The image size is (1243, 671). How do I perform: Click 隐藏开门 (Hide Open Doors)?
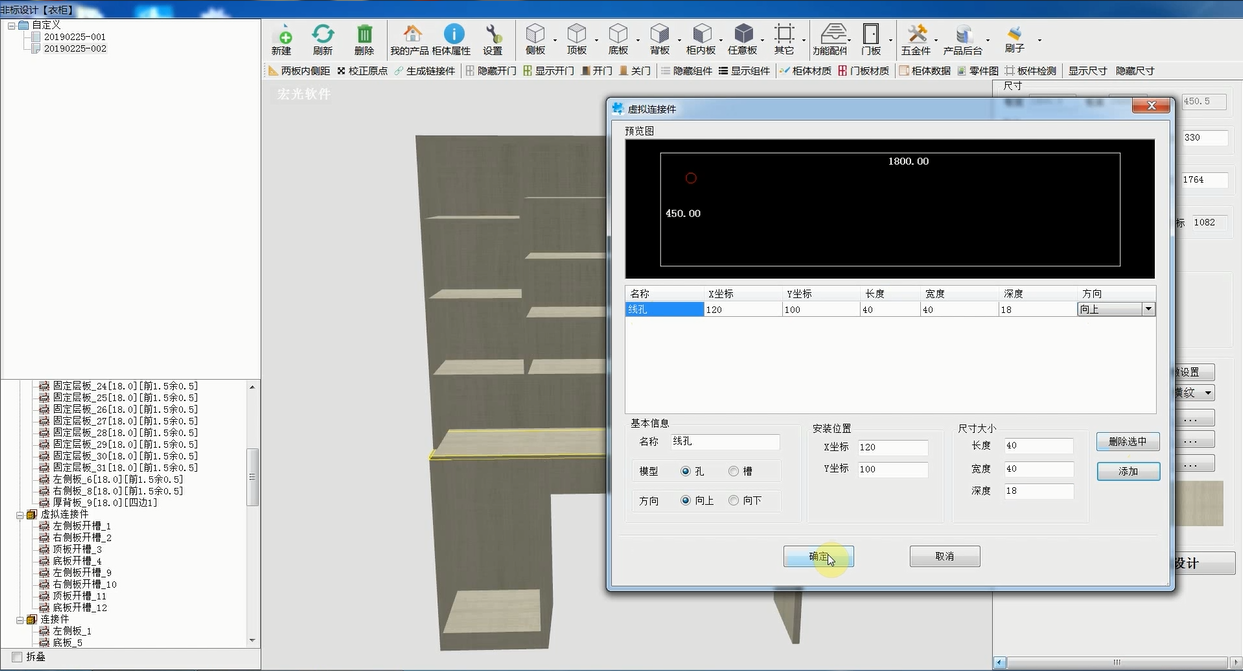point(490,71)
